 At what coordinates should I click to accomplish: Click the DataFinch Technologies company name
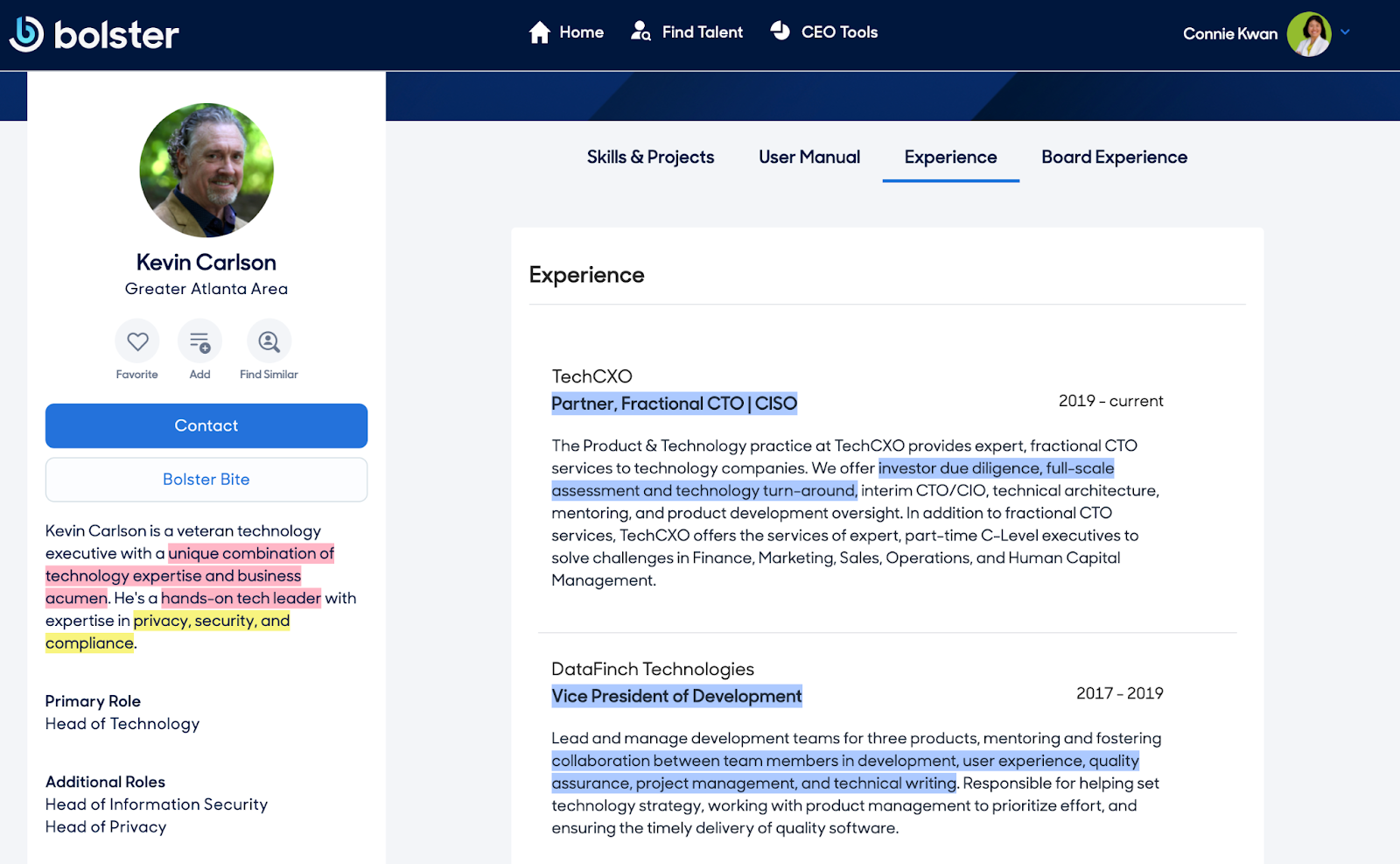coord(653,669)
